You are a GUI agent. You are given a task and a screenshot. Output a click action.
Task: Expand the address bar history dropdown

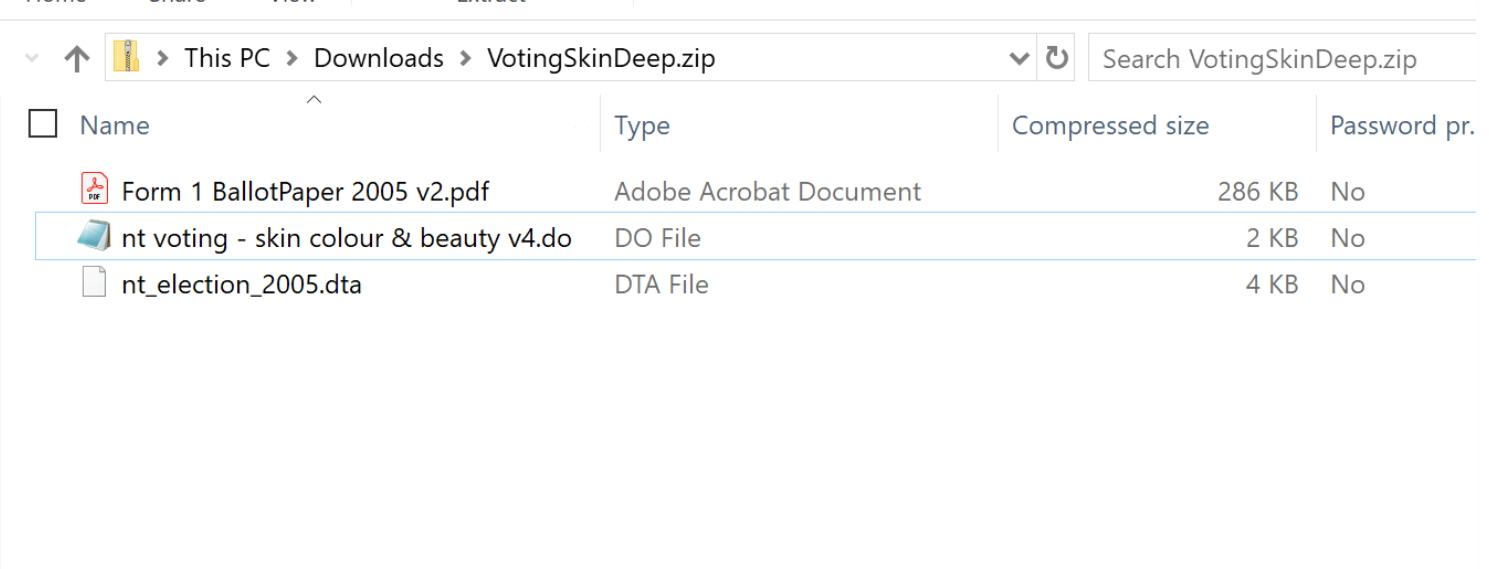1019,58
